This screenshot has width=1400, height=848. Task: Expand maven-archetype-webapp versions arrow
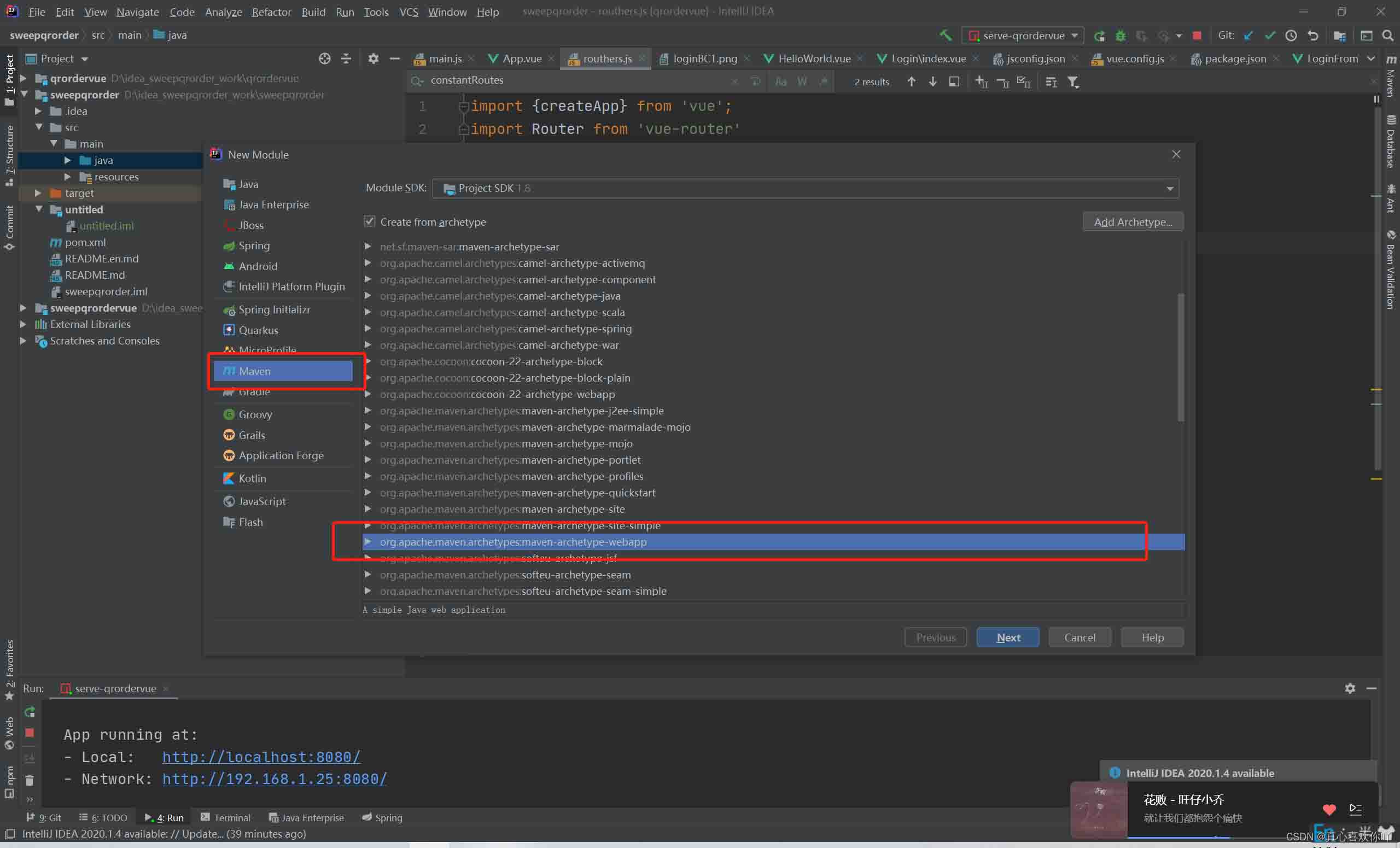[367, 541]
